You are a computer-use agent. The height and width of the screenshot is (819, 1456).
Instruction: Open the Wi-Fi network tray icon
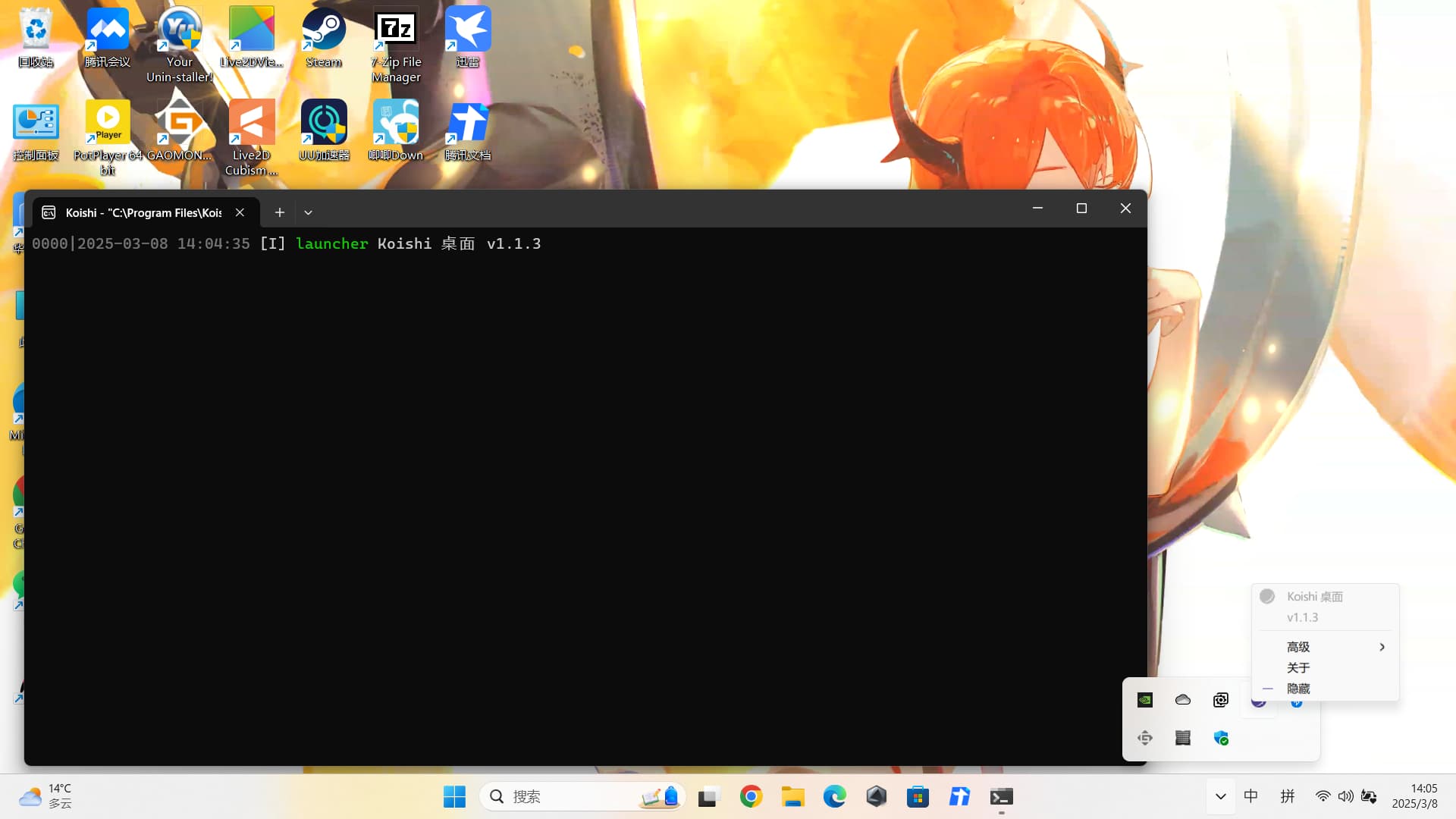tap(1323, 796)
